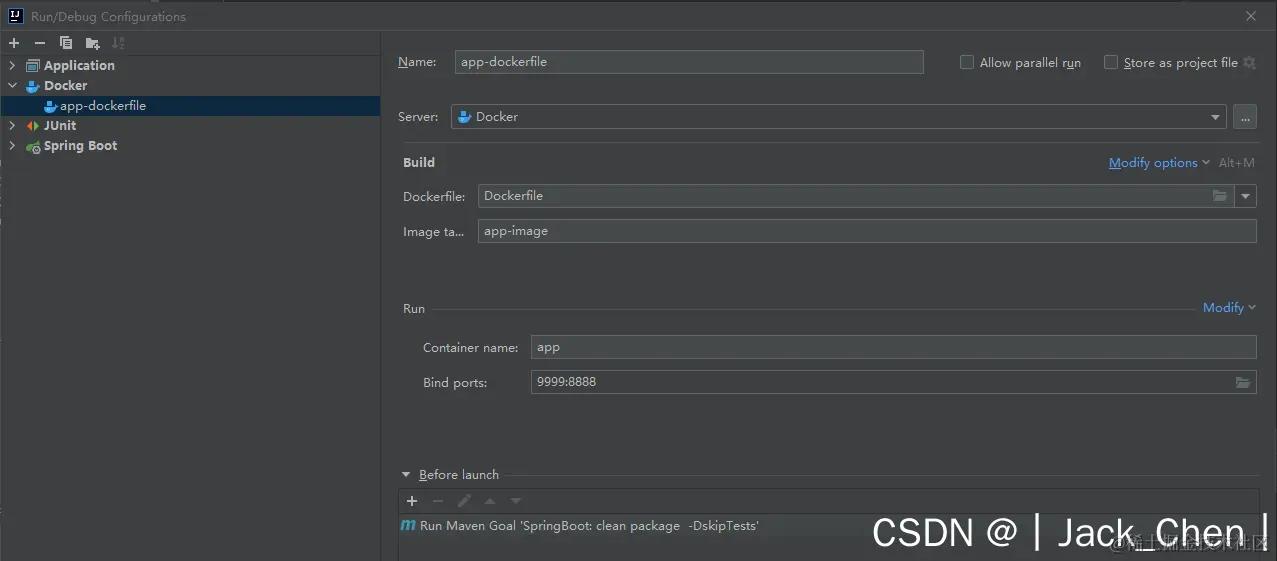Edit the Before launch task
The height and width of the screenshot is (561, 1277).
tap(464, 501)
